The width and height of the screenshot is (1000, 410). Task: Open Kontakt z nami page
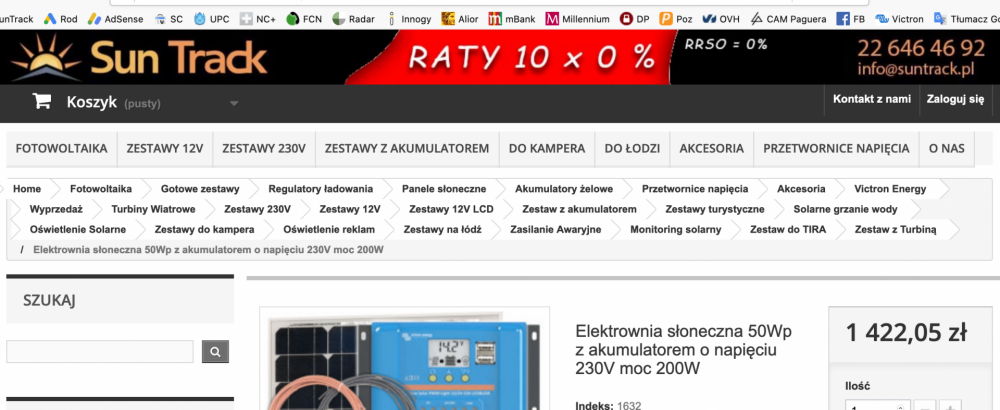pos(872,99)
